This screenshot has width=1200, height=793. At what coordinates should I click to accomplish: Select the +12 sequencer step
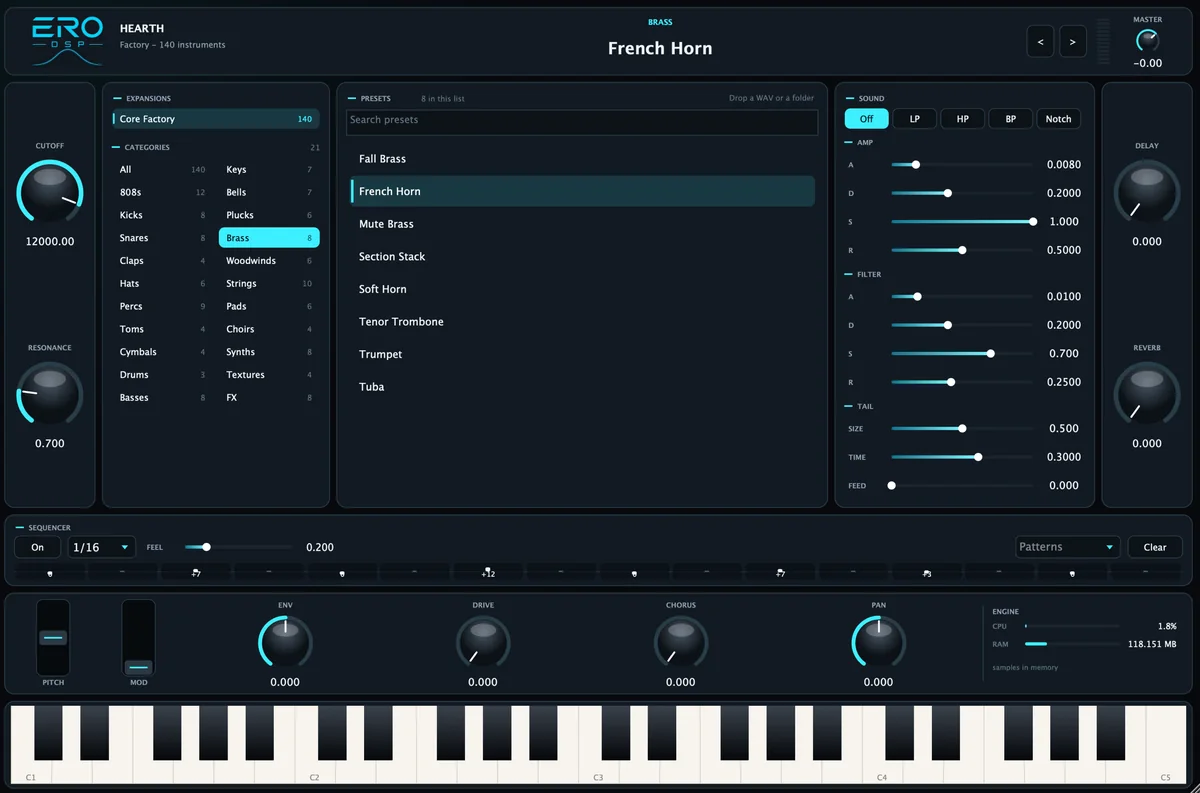(x=488, y=573)
